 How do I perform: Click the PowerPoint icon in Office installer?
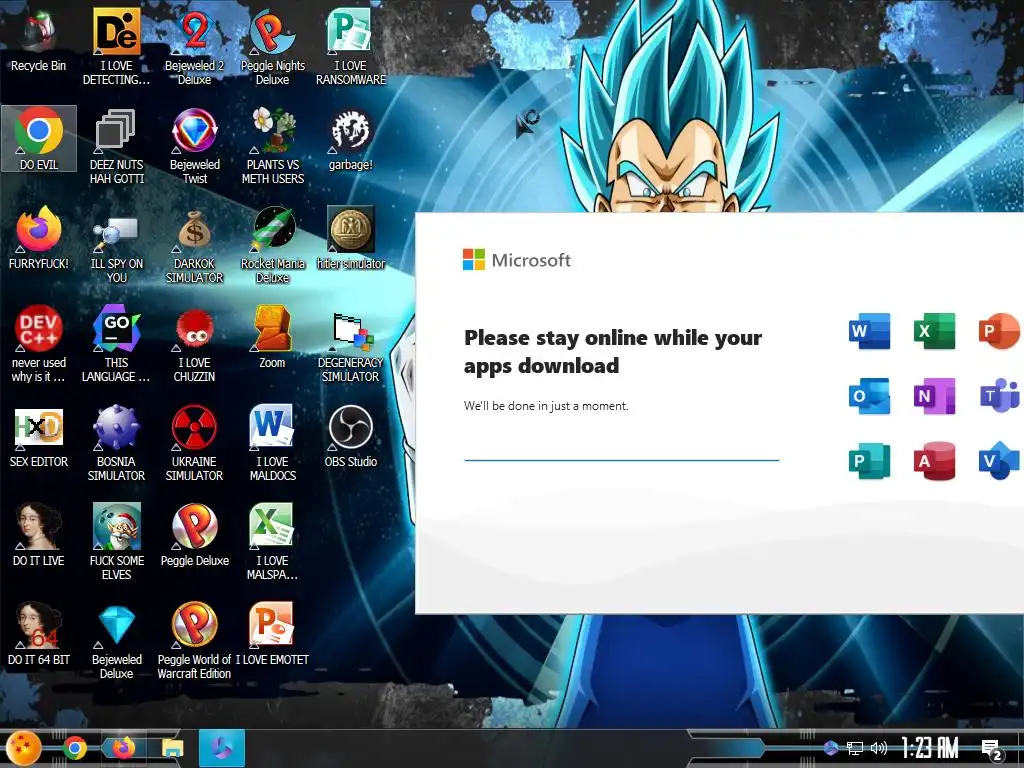pyautogui.click(x=999, y=331)
